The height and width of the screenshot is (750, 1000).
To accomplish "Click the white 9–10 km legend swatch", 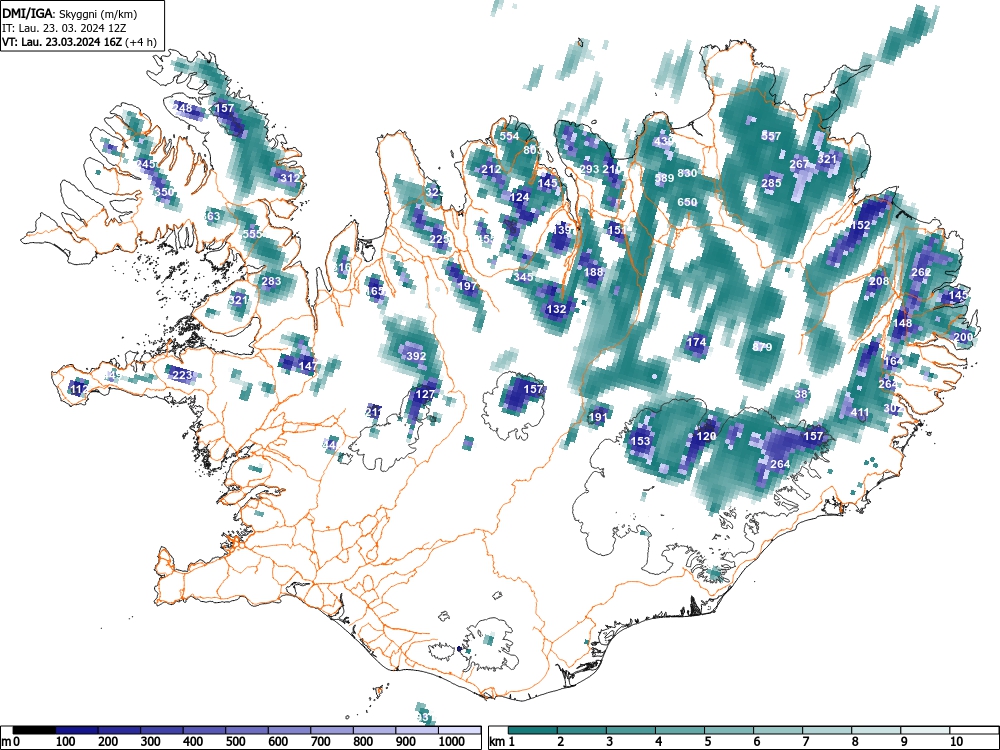I will coord(926,730).
